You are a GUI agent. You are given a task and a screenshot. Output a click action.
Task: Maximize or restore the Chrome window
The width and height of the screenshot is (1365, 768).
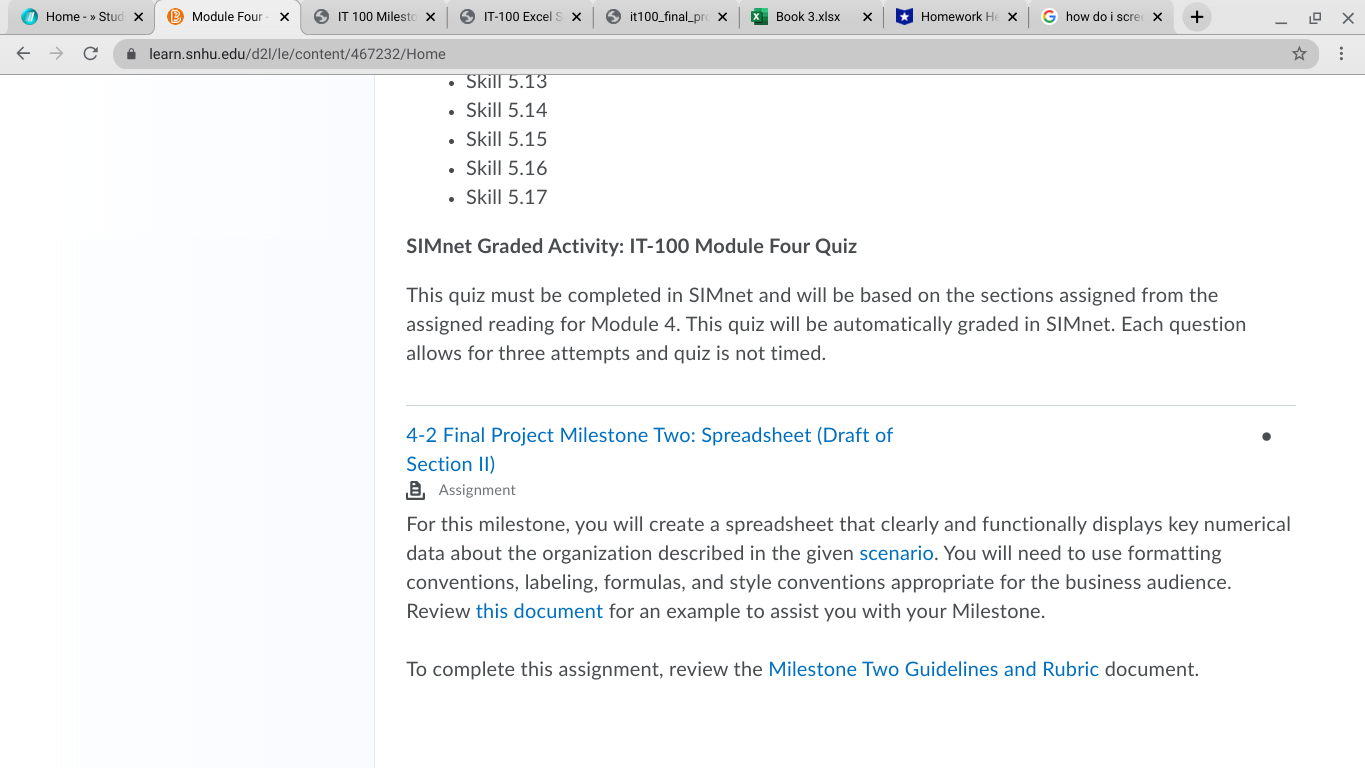(x=1314, y=18)
